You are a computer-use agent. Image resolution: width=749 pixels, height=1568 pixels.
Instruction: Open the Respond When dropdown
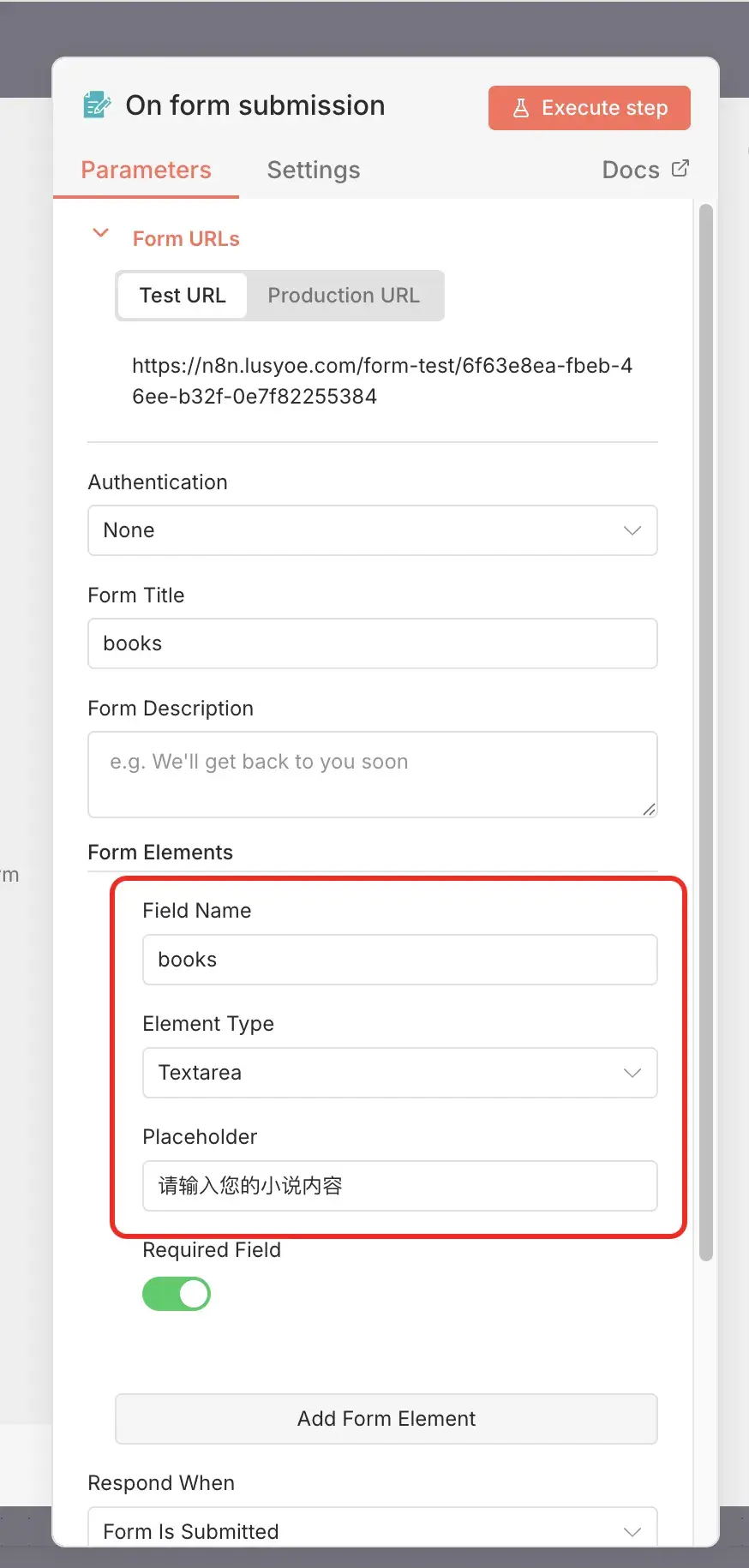[x=372, y=1530]
